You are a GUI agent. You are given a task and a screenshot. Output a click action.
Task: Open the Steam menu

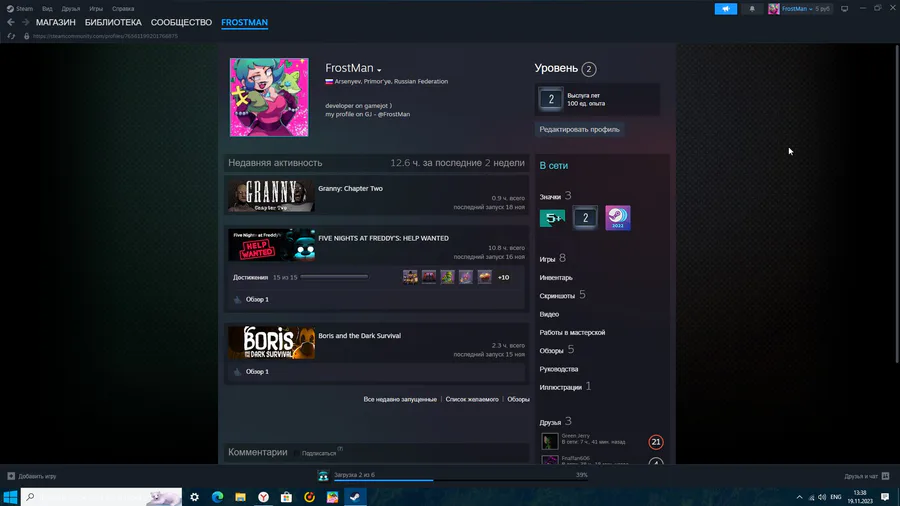pos(25,9)
